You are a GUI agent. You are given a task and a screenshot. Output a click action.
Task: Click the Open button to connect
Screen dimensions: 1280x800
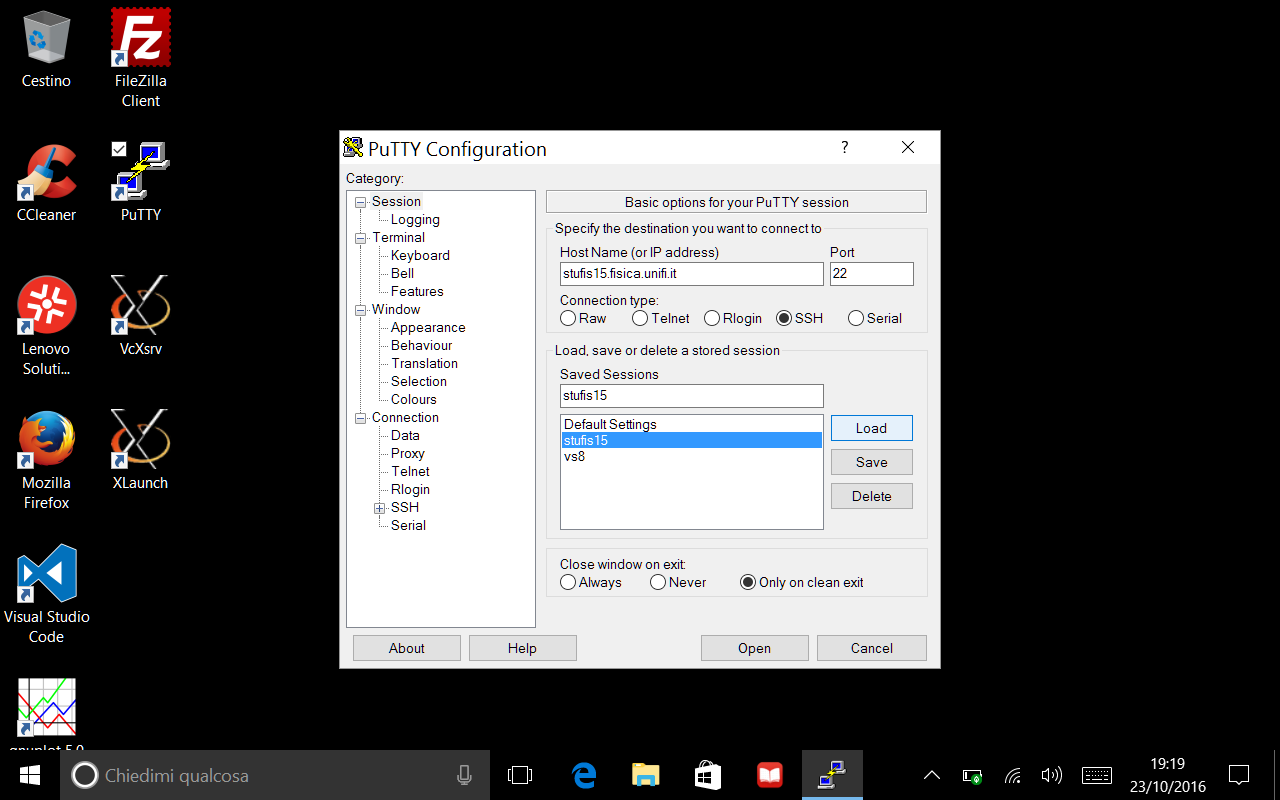pyautogui.click(x=754, y=648)
